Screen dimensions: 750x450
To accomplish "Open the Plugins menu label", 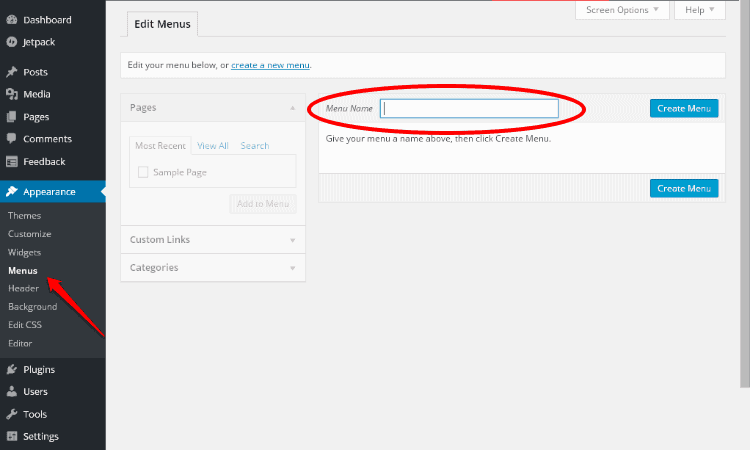I will coord(39,369).
